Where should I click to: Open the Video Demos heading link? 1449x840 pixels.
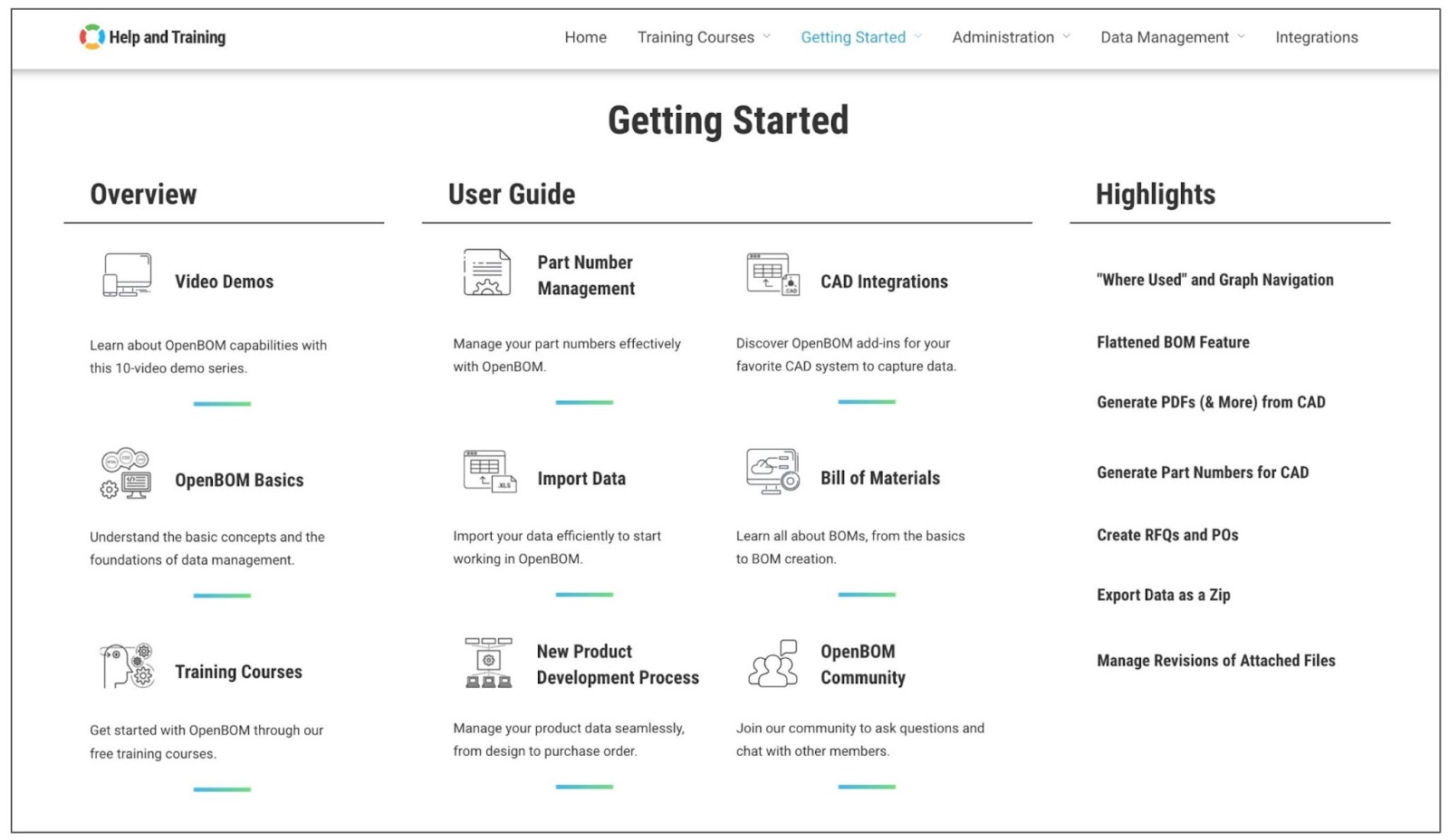tap(225, 282)
